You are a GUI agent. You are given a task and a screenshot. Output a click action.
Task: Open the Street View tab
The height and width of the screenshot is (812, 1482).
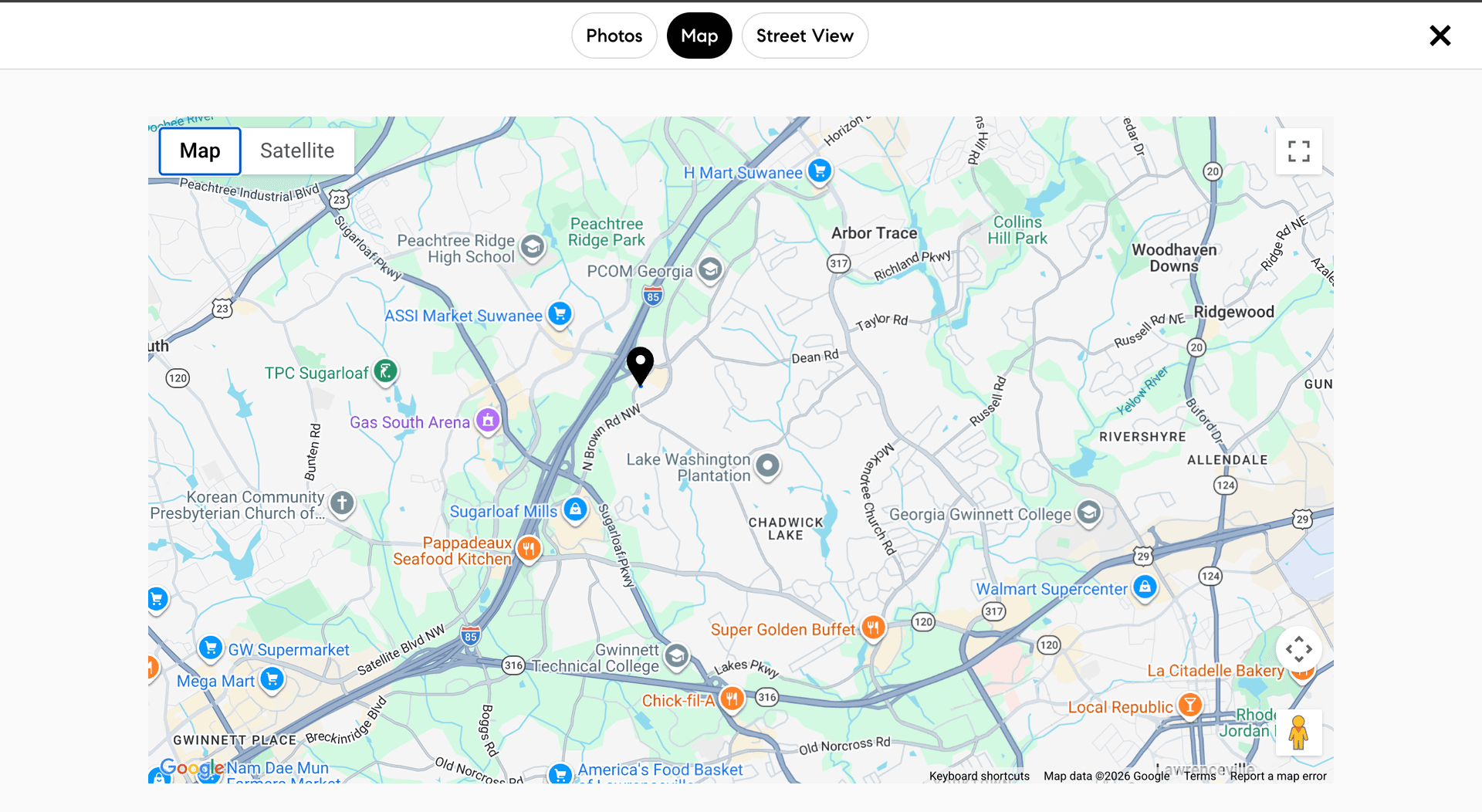tap(804, 36)
